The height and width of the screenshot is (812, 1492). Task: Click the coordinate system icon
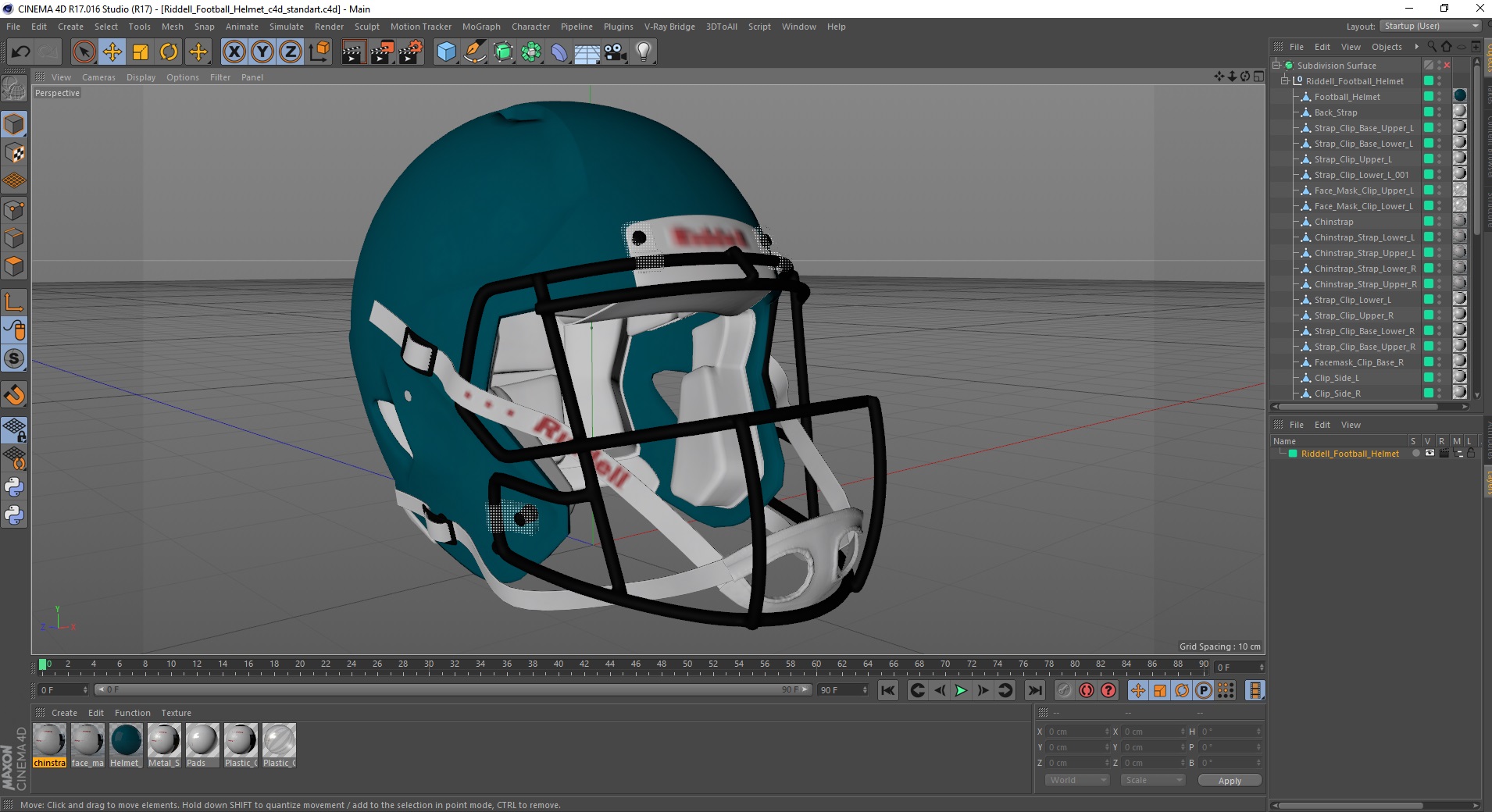coord(319,52)
